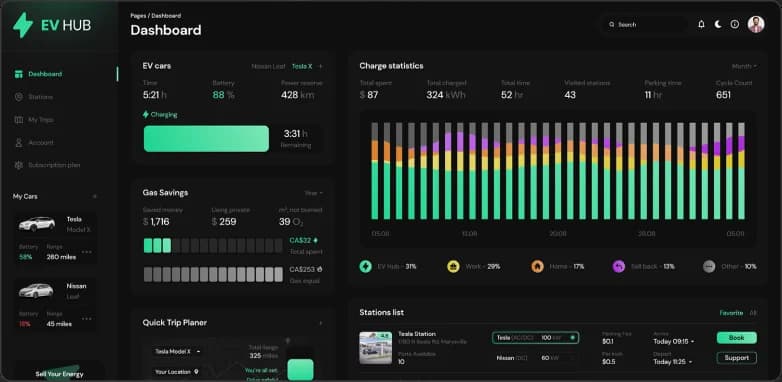Open Subscription plan in the sidebar

54,165
